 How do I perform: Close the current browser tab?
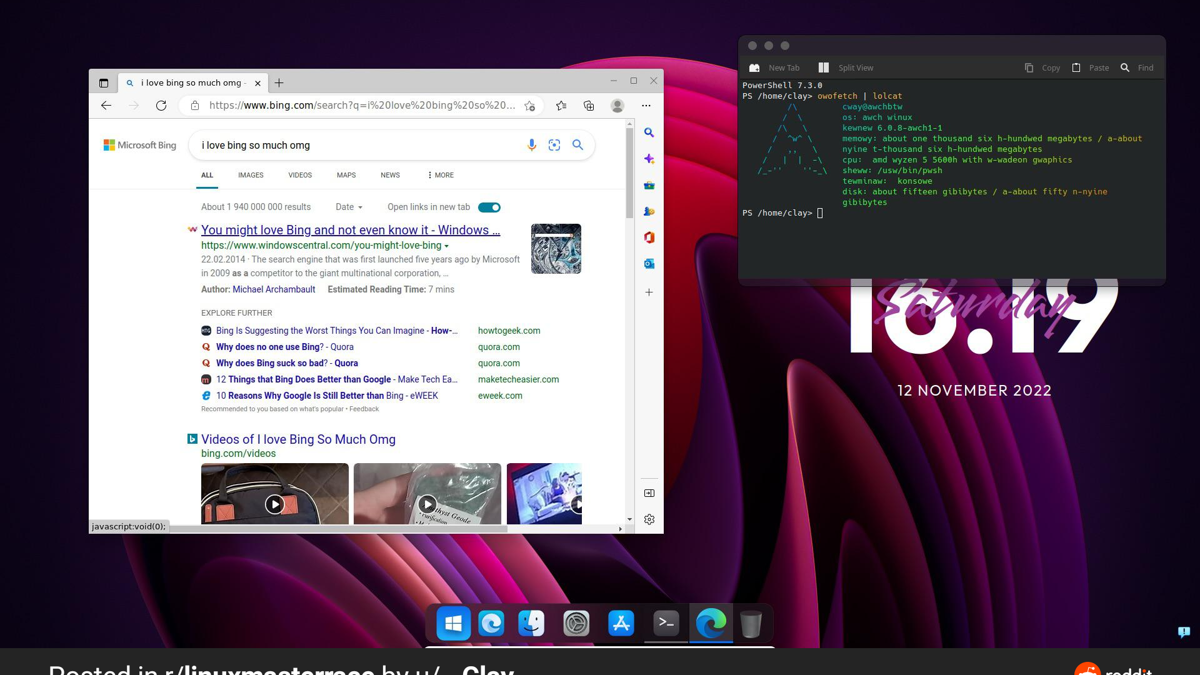pos(258,83)
